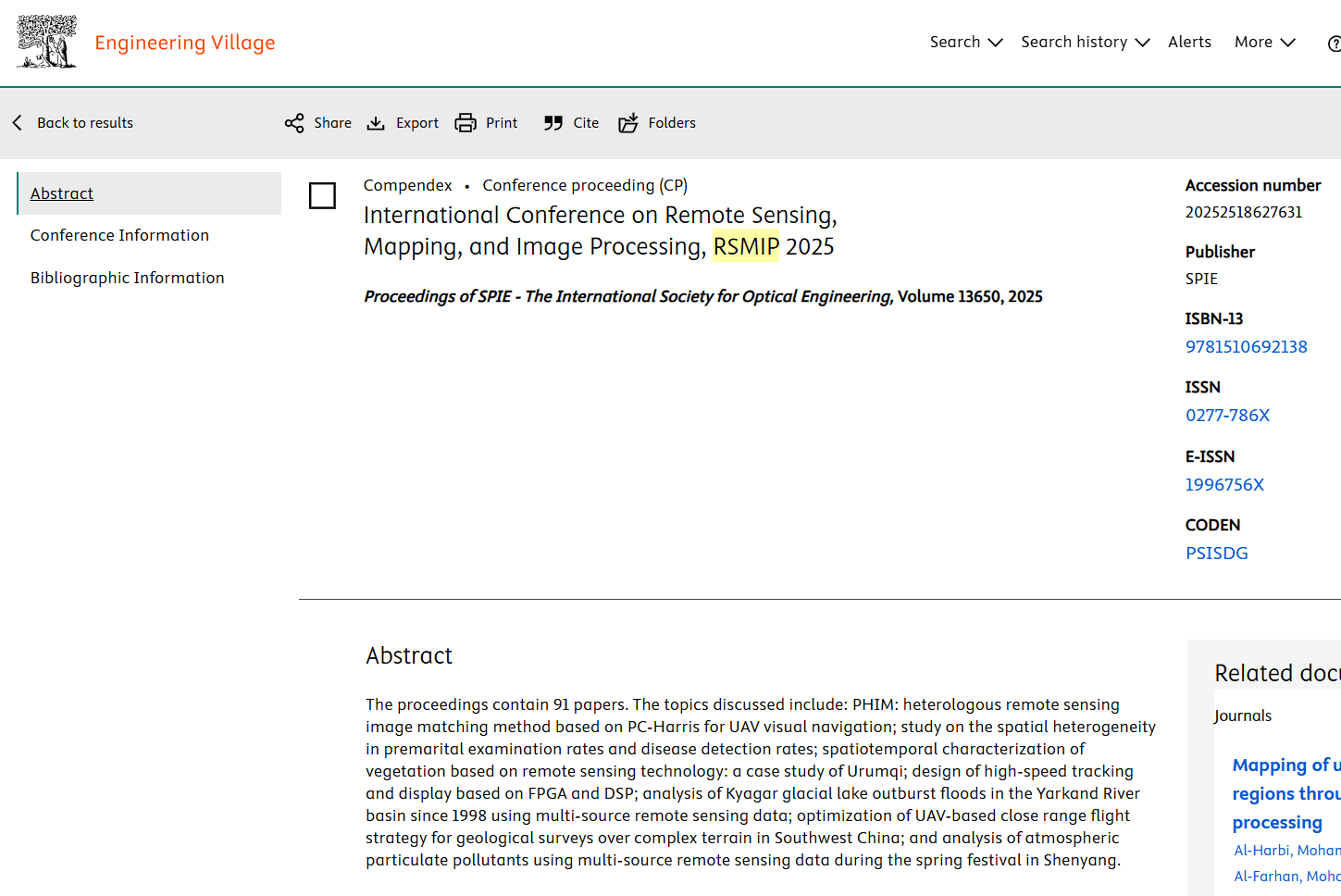Image resolution: width=1341 pixels, height=896 pixels.
Task: Click the Cite label
Action: (x=586, y=123)
